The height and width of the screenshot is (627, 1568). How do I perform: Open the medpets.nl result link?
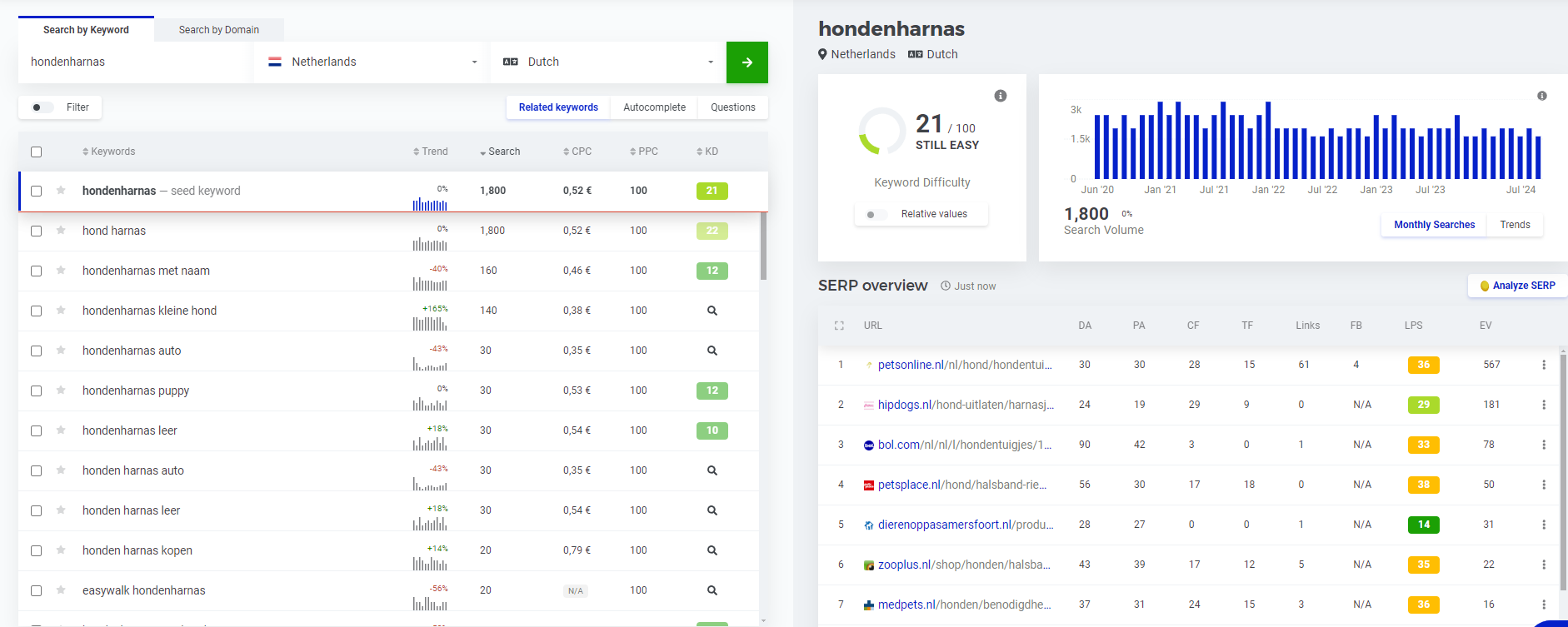965,605
